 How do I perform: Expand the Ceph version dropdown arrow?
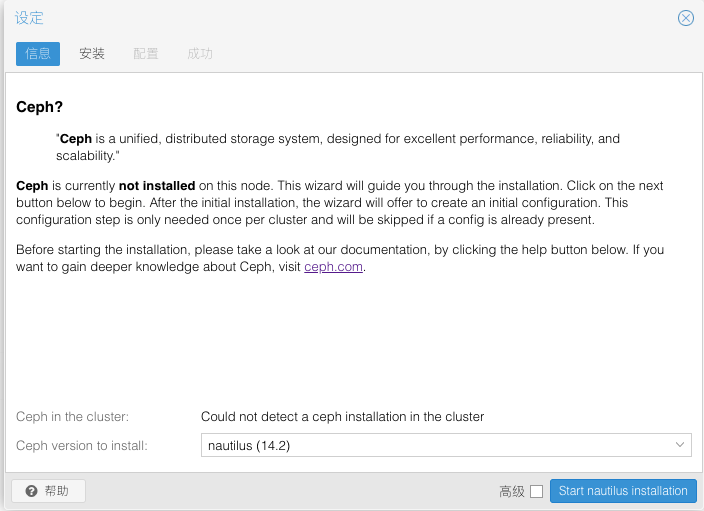coord(680,445)
